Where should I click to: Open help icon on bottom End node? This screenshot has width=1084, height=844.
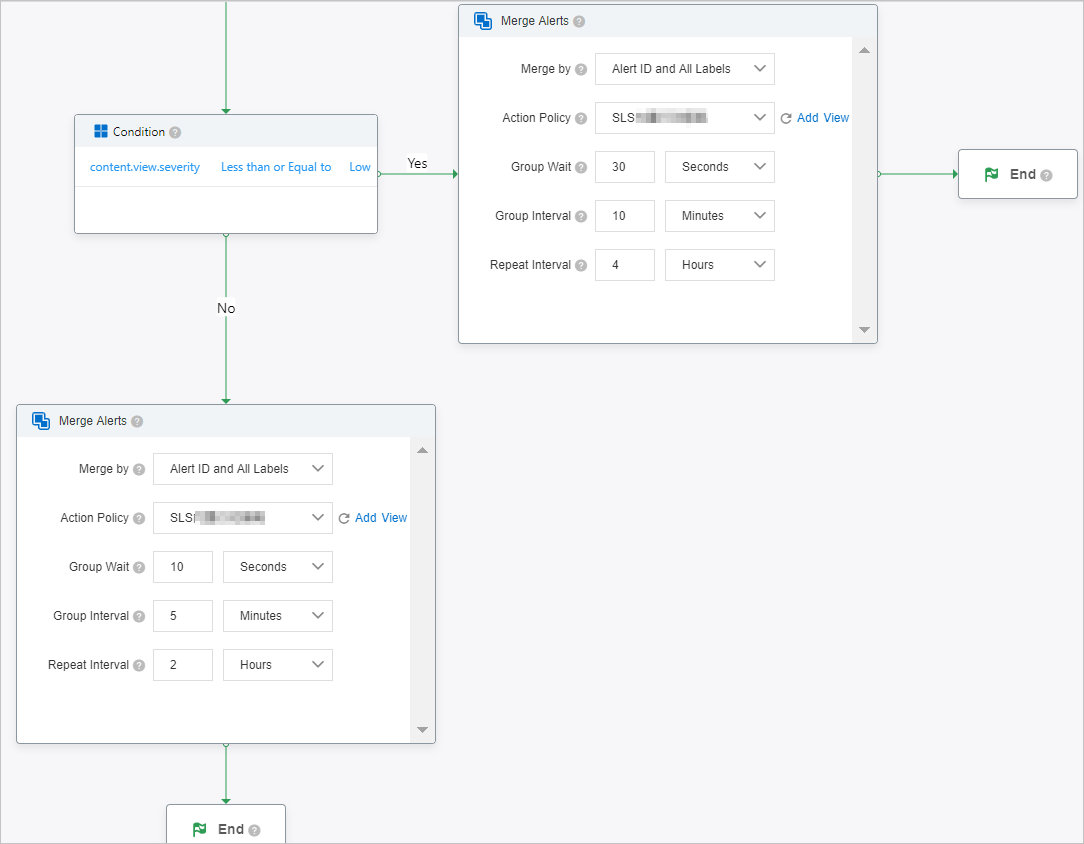[254, 831]
